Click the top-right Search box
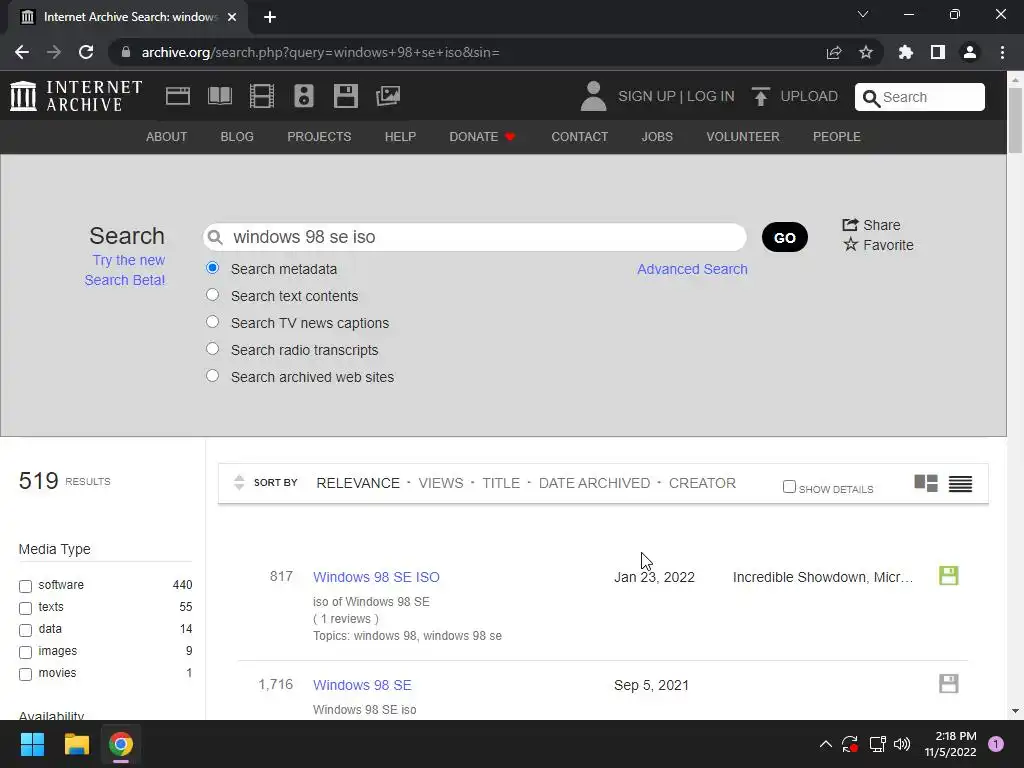The width and height of the screenshot is (1024, 768). click(x=920, y=97)
